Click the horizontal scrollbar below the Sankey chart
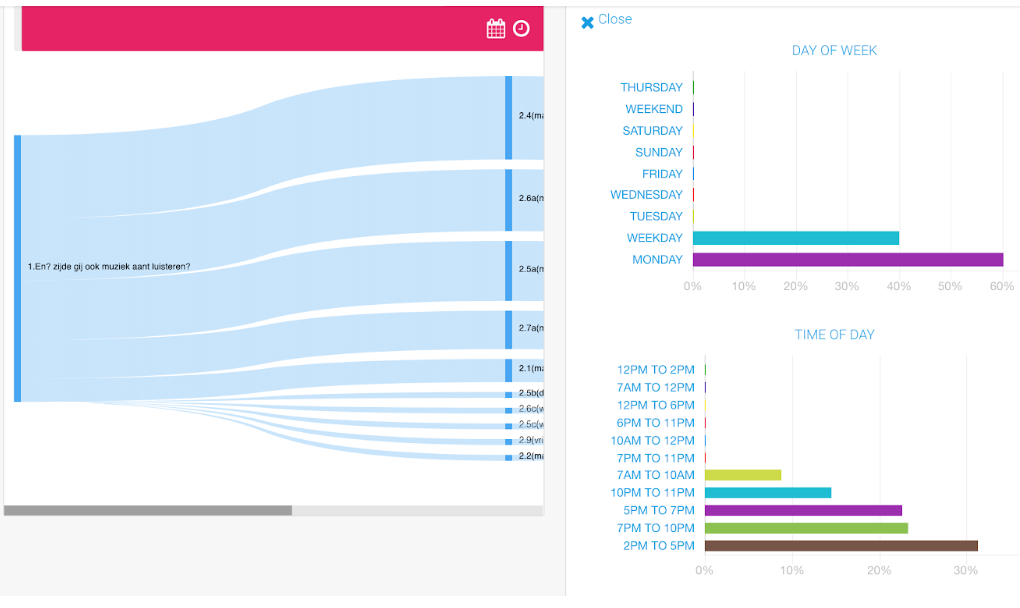Screen dimensions: 1020x608 (148, 511)
